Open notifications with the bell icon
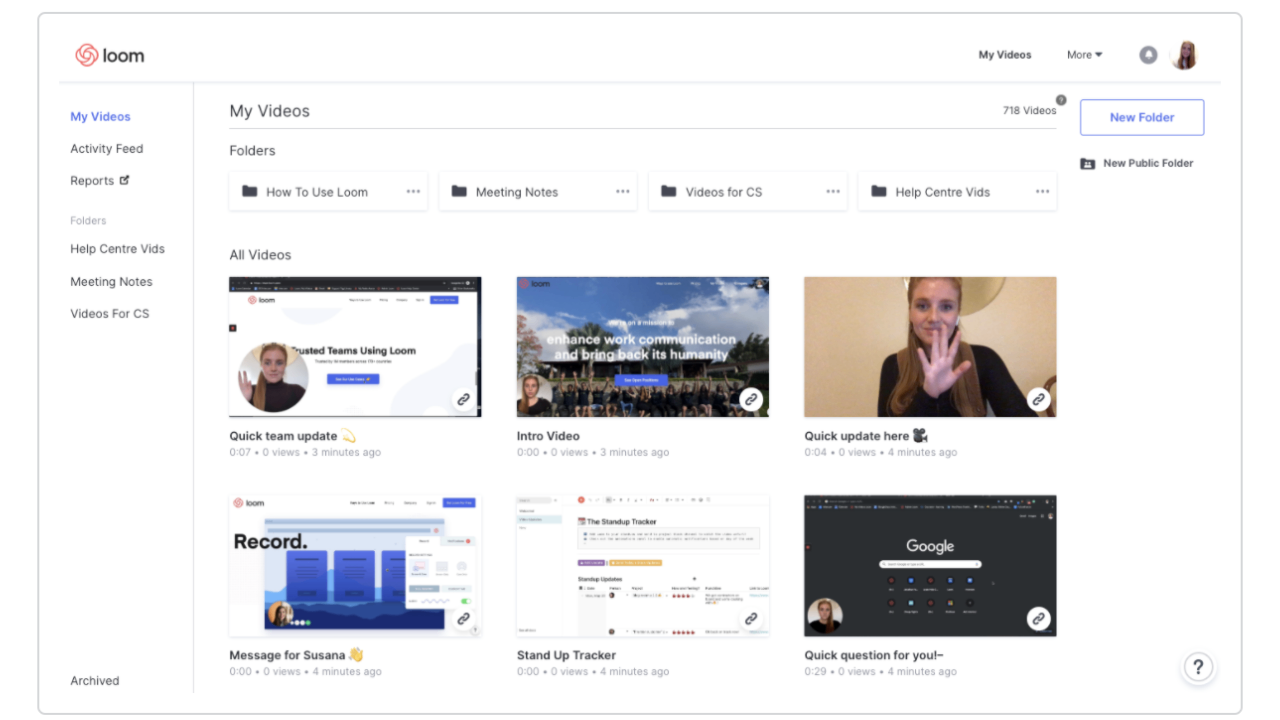This screenshot has height=720, width=1280. (1148, 55)
